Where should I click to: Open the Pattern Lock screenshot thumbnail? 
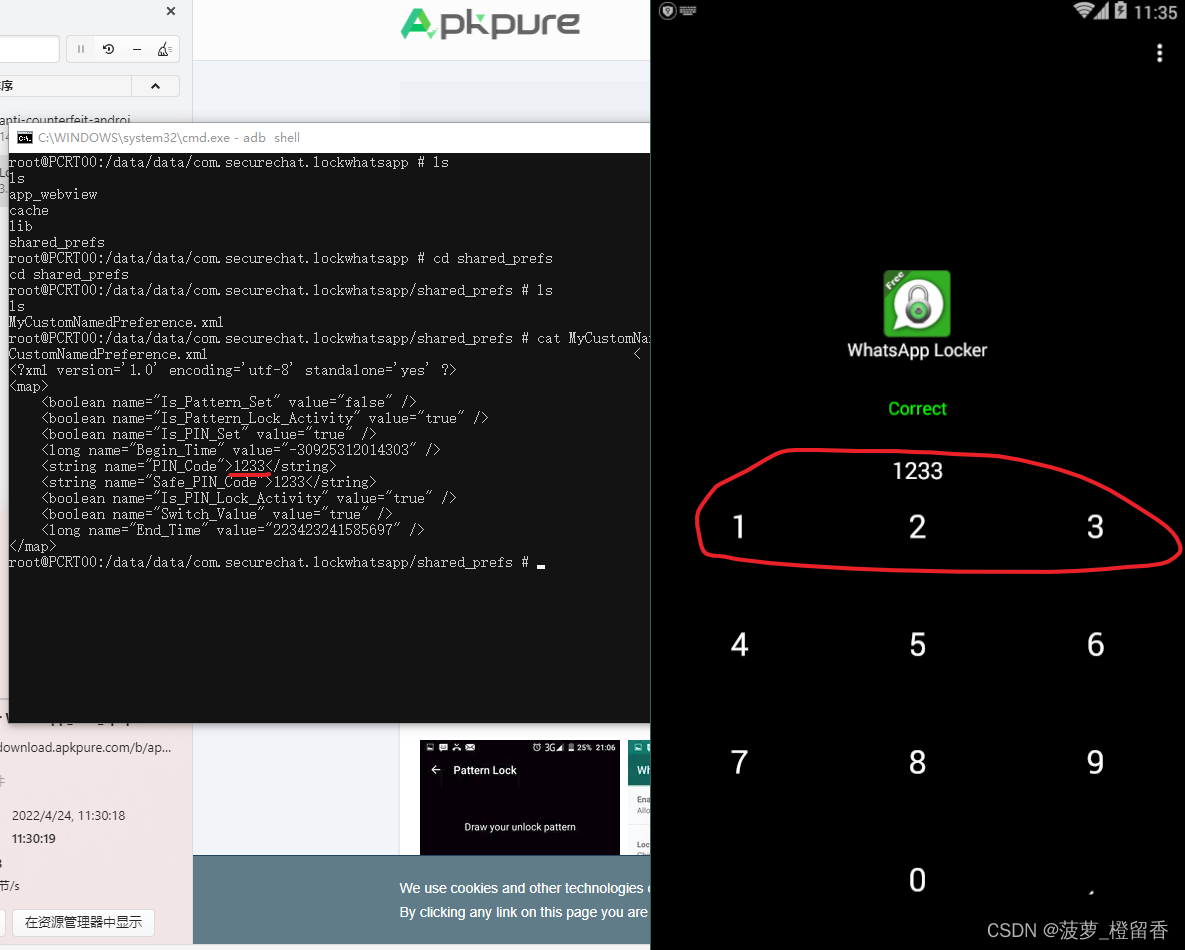coord(520,797)
